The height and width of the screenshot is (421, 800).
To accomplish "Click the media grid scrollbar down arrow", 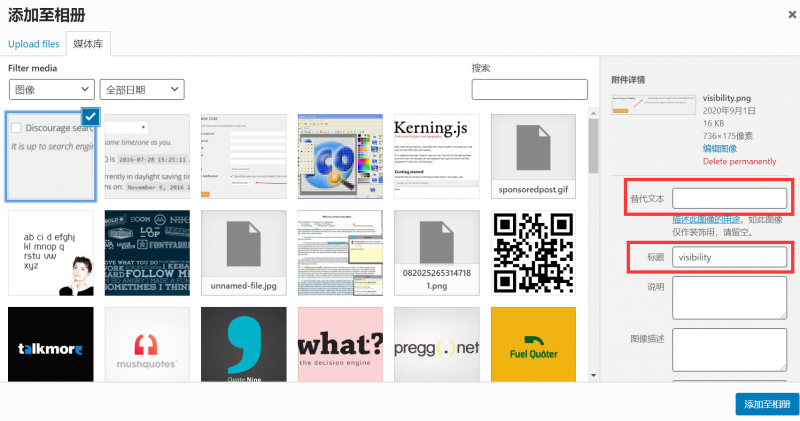I will click(593, 376).
